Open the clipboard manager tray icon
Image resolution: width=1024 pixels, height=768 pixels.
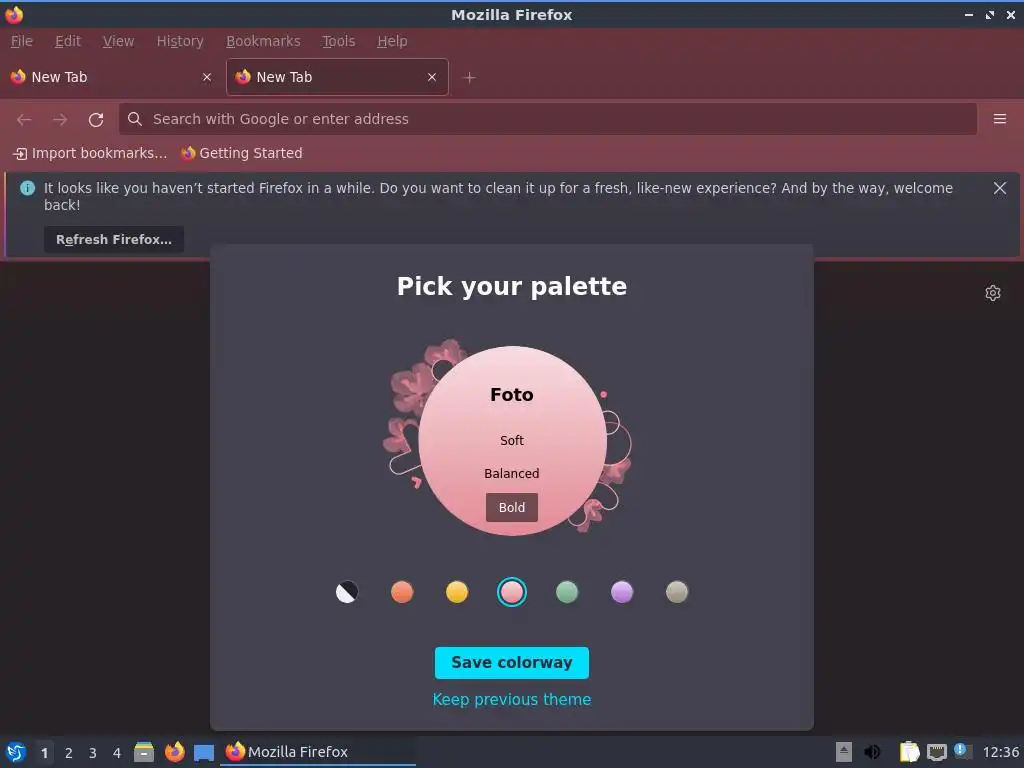coord(909,752)
